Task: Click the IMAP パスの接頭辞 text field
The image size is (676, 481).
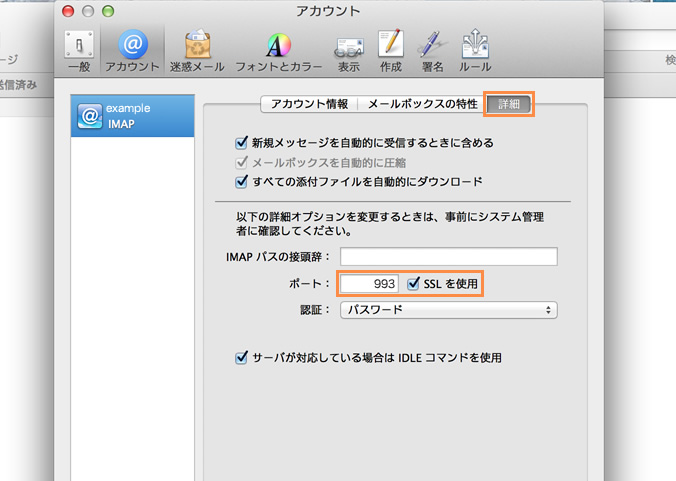Action: (x=449, y=256)
